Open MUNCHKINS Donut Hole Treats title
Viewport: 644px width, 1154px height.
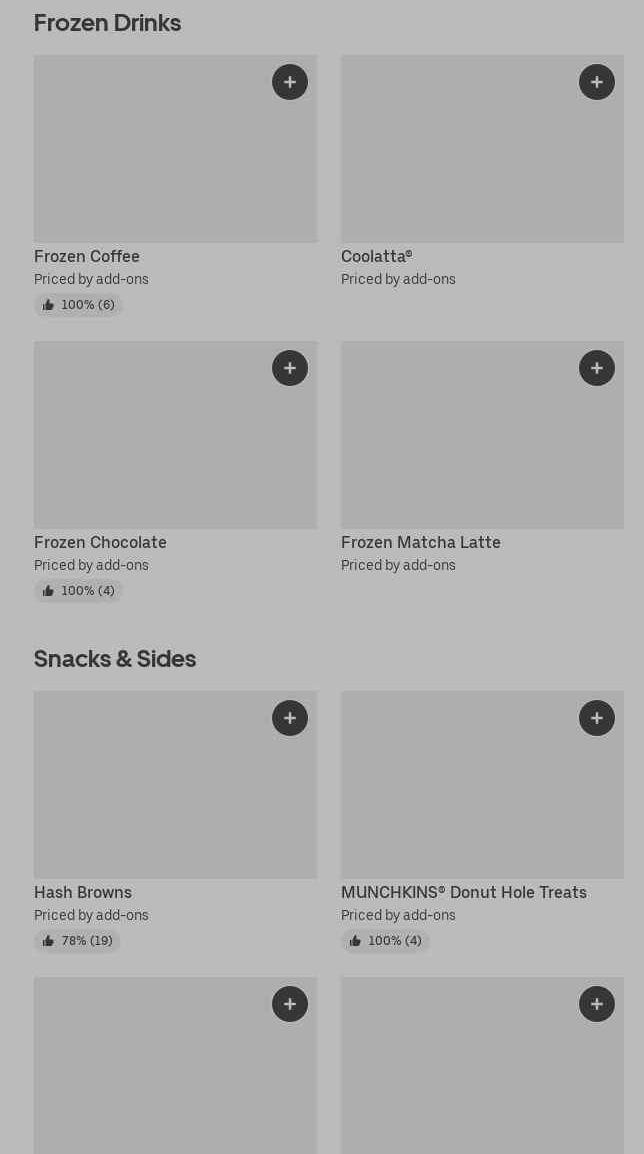[464, 893]
